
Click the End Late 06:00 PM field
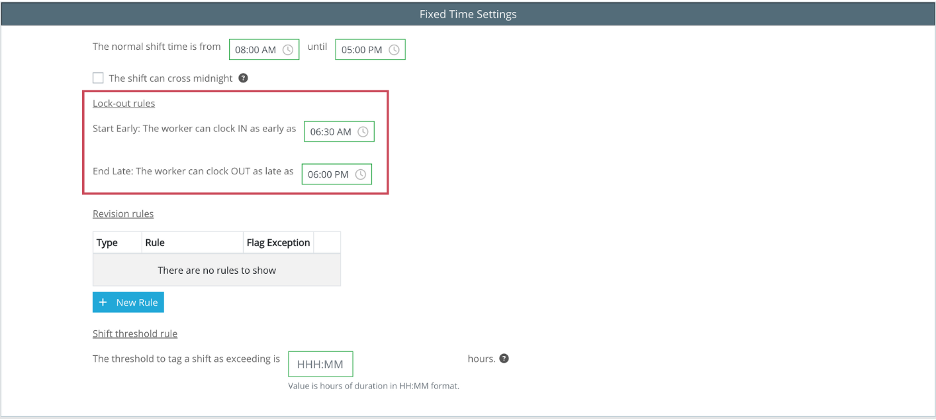pos(337,174)
